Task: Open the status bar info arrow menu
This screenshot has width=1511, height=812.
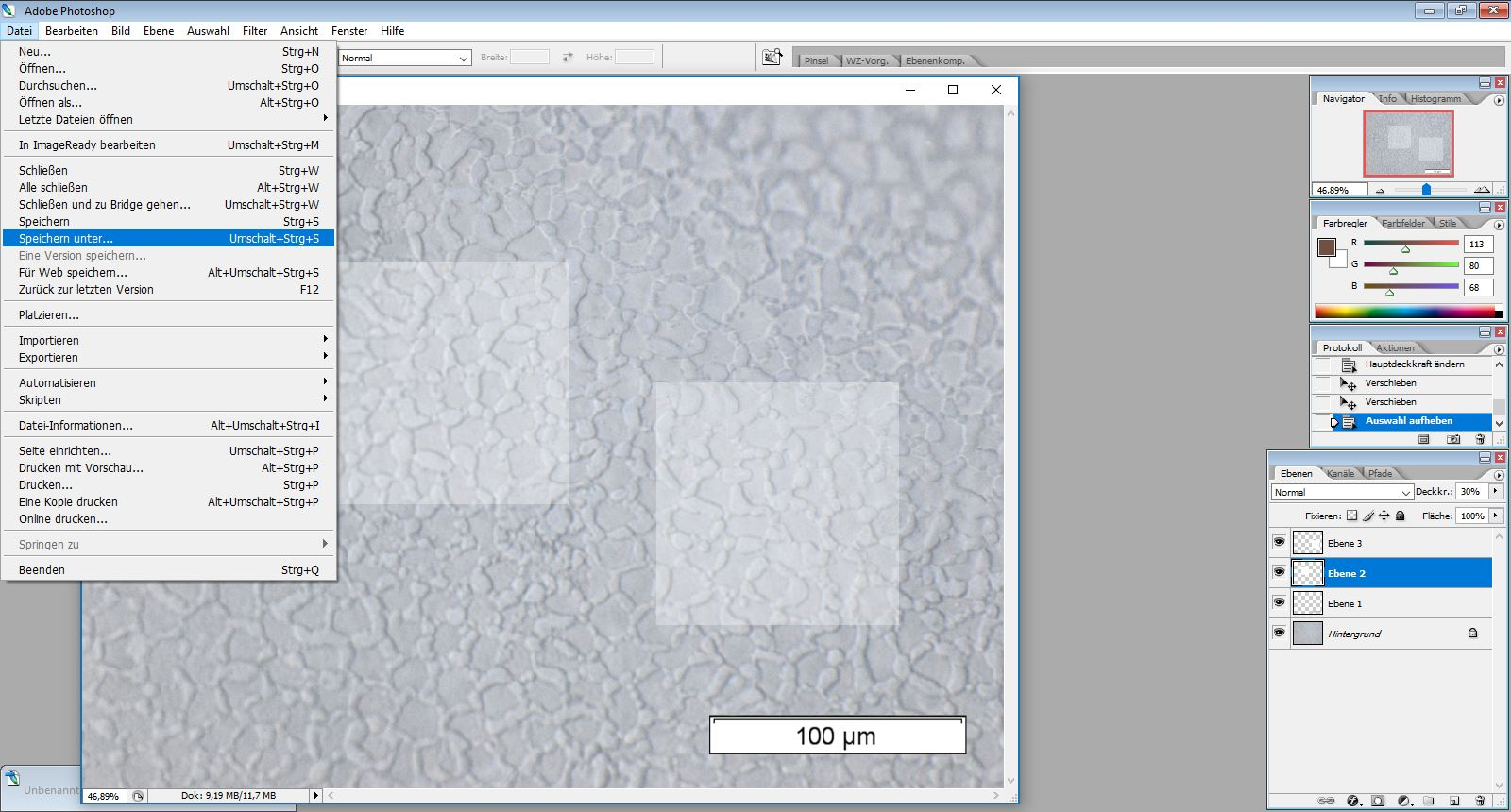Action: pyautogui.click(x=315, y=796)
